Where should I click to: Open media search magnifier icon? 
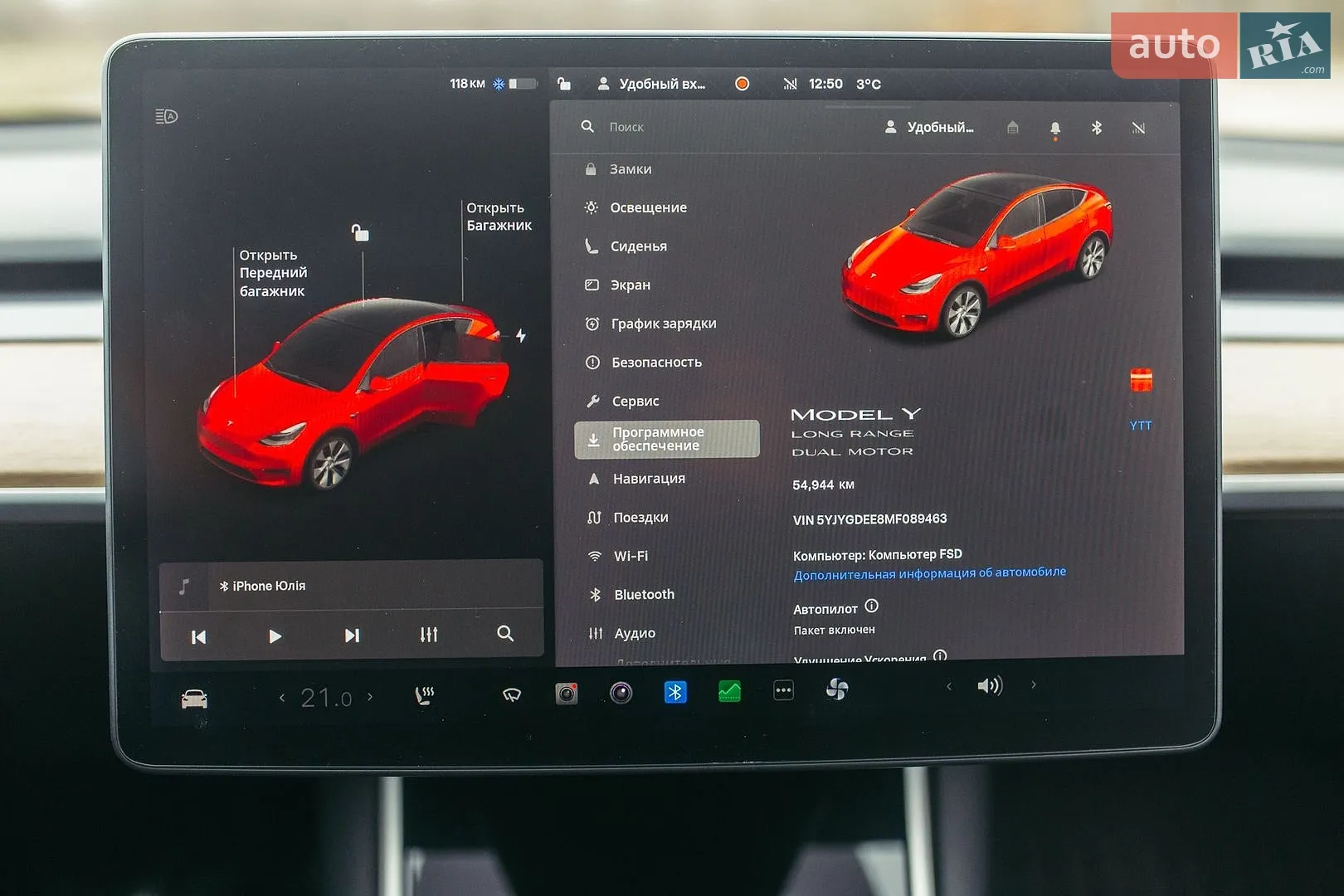pos(505,634)
